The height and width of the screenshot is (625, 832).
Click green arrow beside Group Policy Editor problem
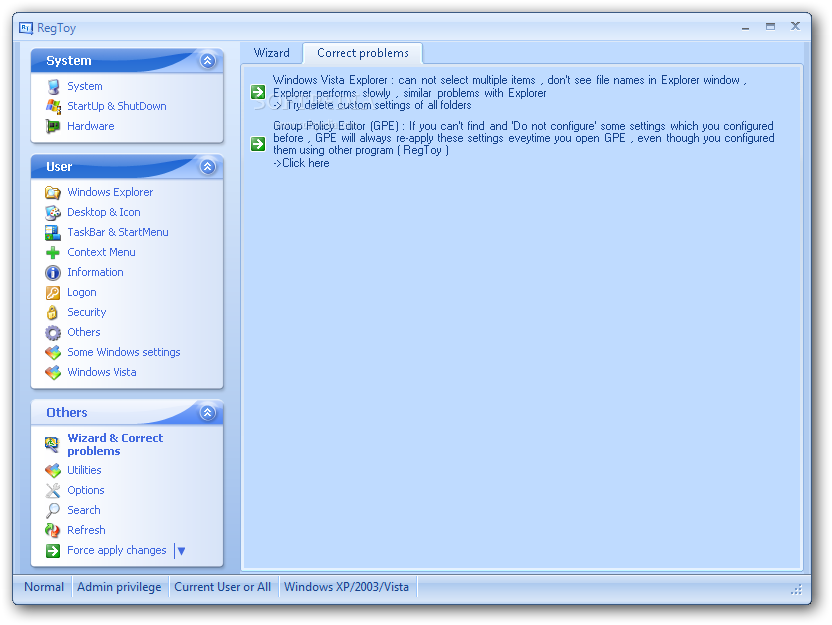click(258, 144)
